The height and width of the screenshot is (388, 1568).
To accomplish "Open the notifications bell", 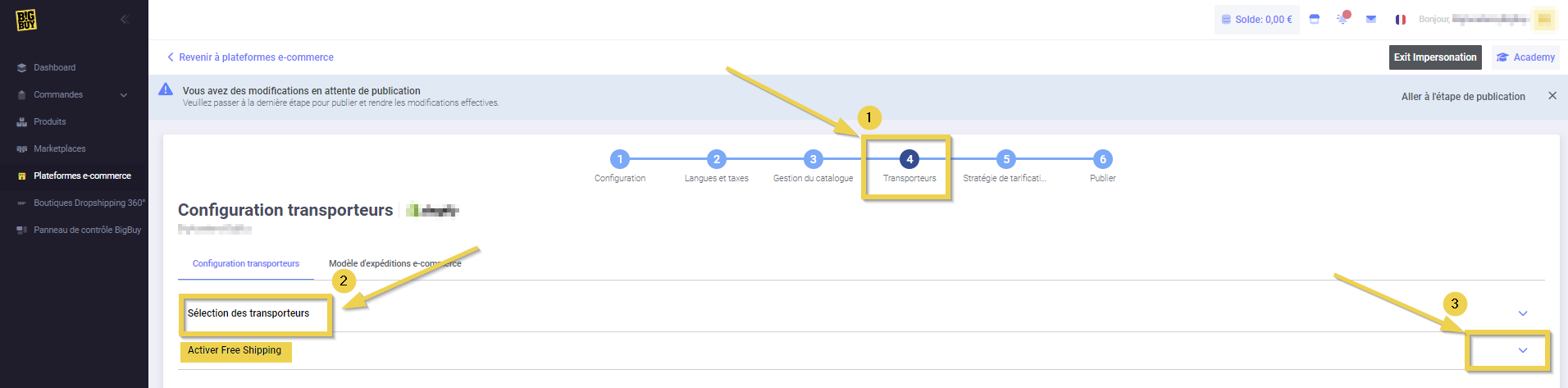I will [1342, 19].
